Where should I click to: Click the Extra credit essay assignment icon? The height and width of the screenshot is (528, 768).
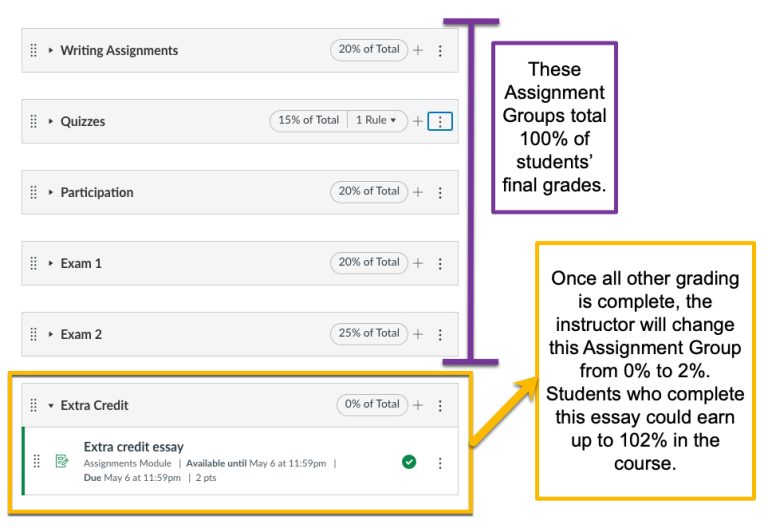click(x=62, y=461)
